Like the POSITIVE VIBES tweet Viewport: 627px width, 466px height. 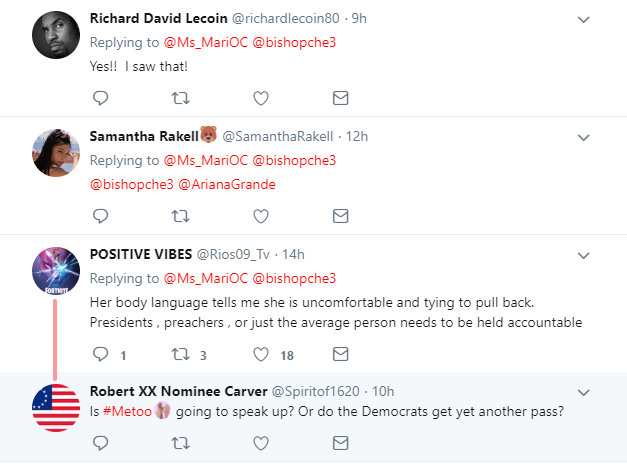coord(260,353)
